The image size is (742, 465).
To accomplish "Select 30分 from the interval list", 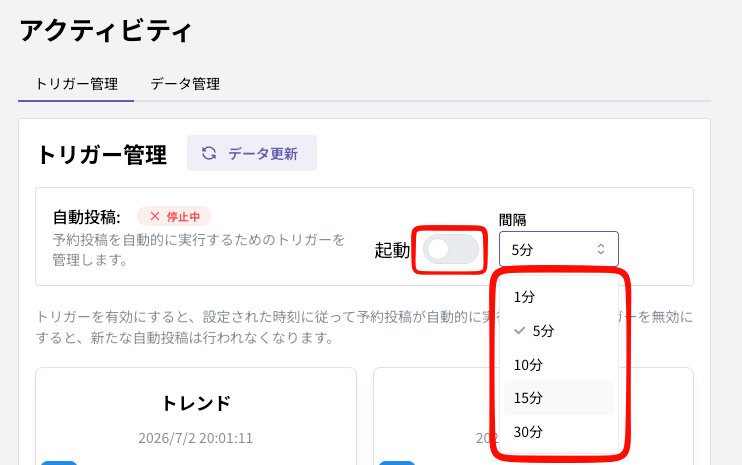I will 558,432.
